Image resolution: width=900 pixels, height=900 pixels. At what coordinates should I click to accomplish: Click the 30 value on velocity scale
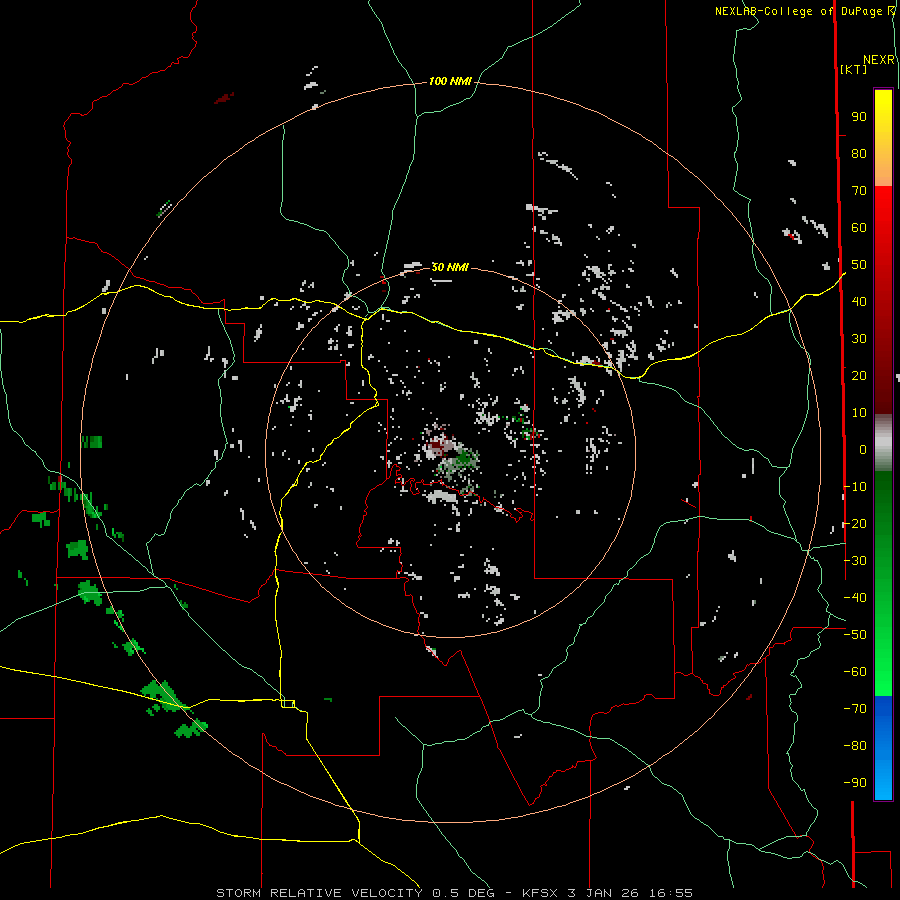tap(859, 339)
